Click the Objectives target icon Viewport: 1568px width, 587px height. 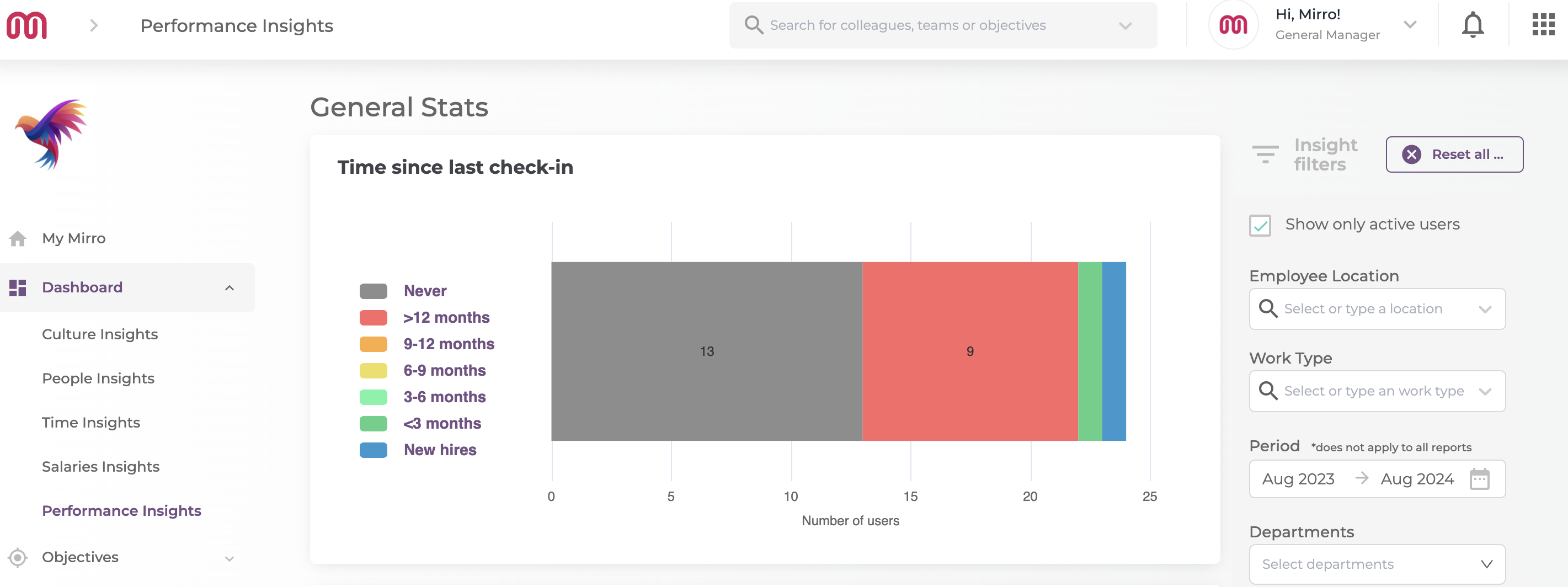point(19,557)
